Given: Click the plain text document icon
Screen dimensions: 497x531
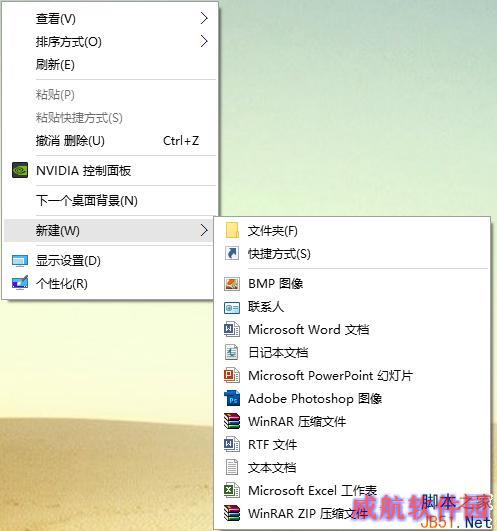Looking at the screenshot, I should click(232, 467).
